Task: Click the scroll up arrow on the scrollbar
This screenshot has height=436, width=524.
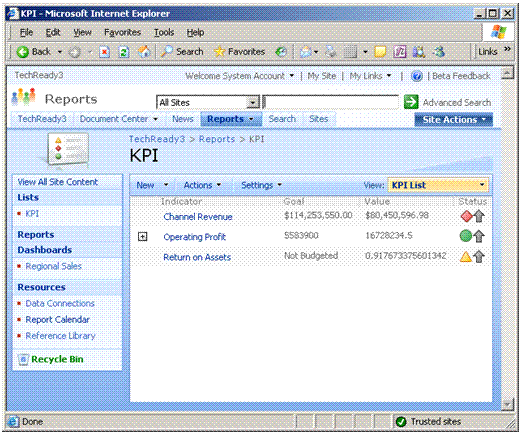Action: pyautogui.click(x=508, y=73)
